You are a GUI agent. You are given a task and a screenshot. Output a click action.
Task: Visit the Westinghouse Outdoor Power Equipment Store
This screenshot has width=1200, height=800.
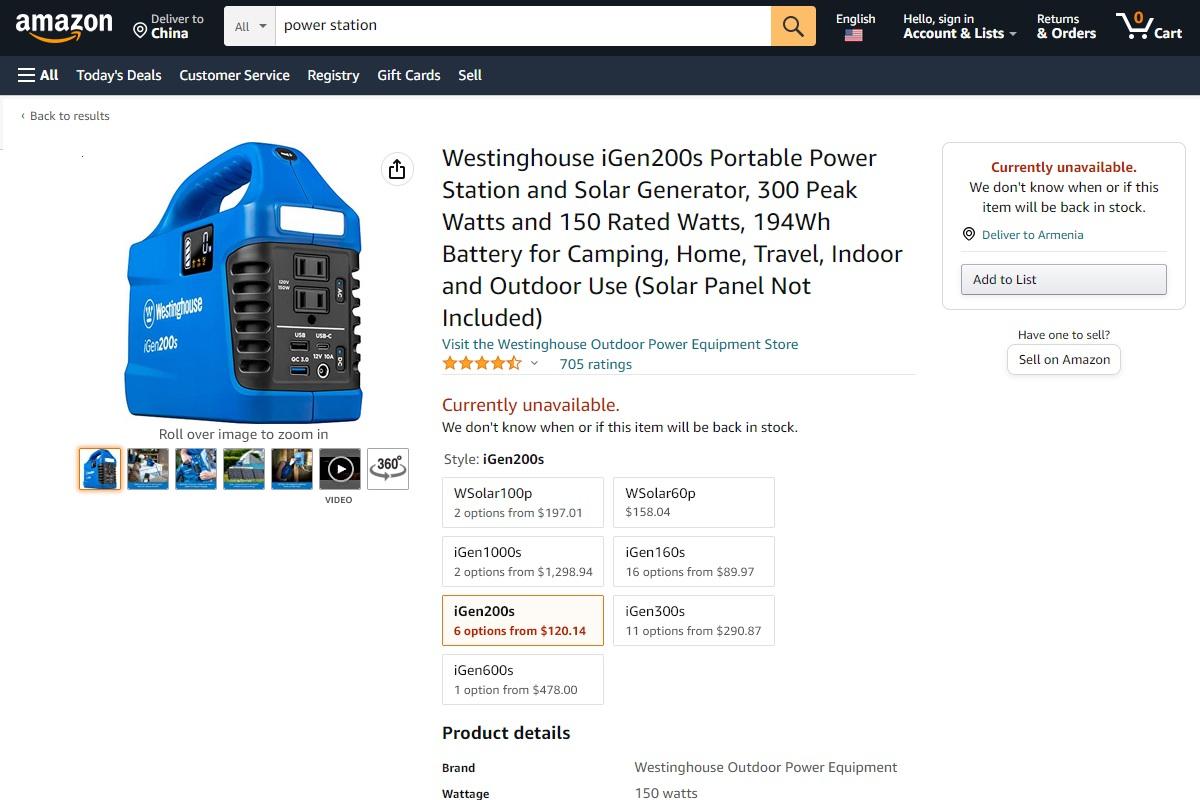620,344
